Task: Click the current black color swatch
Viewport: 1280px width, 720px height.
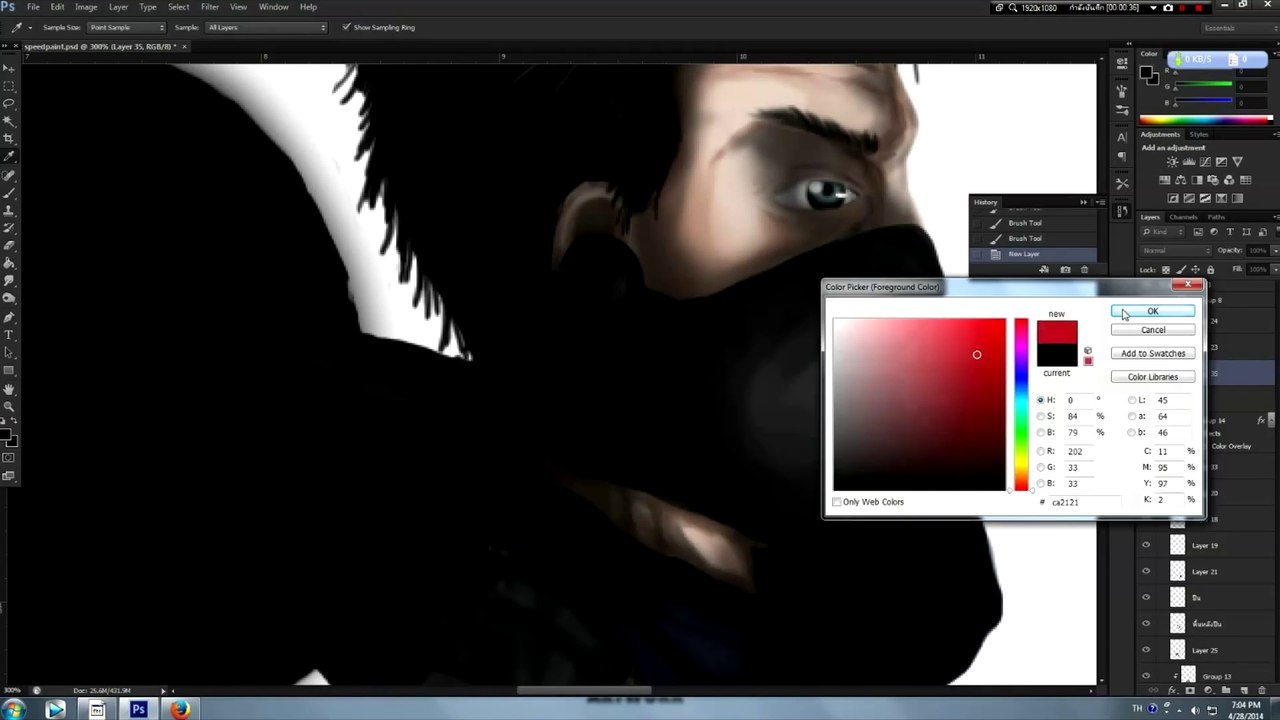Action: point(1057,355)
